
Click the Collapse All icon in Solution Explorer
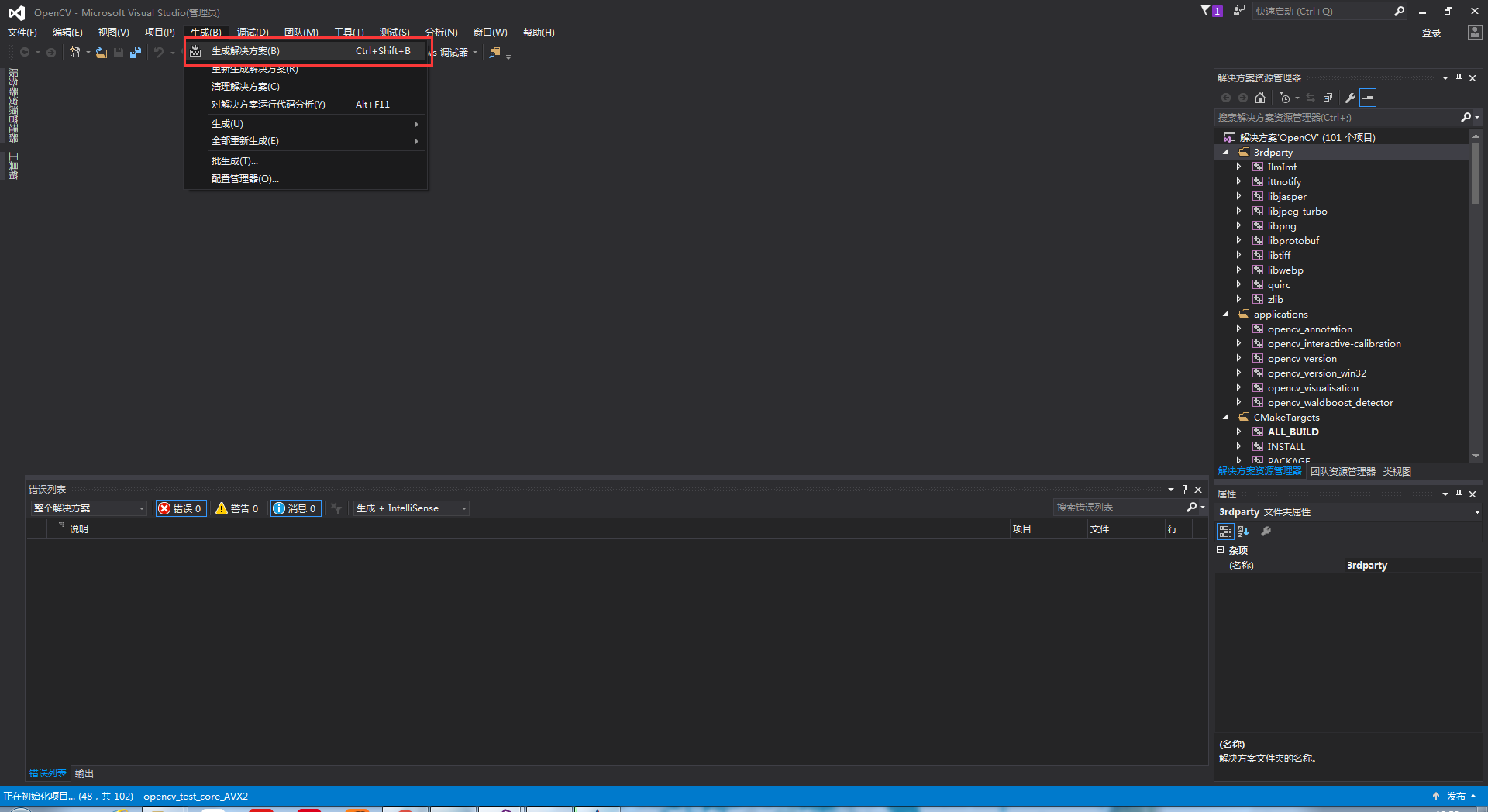[1328, 98]
